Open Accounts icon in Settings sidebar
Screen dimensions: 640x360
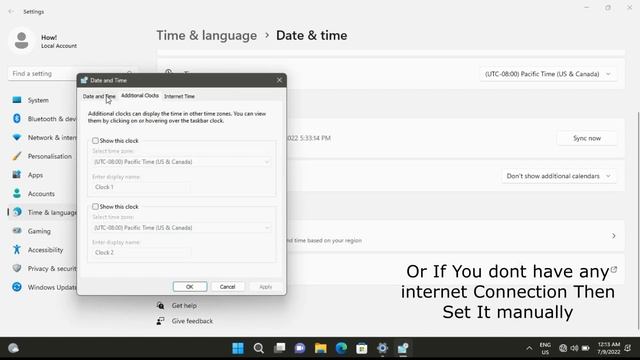[17, 193]
